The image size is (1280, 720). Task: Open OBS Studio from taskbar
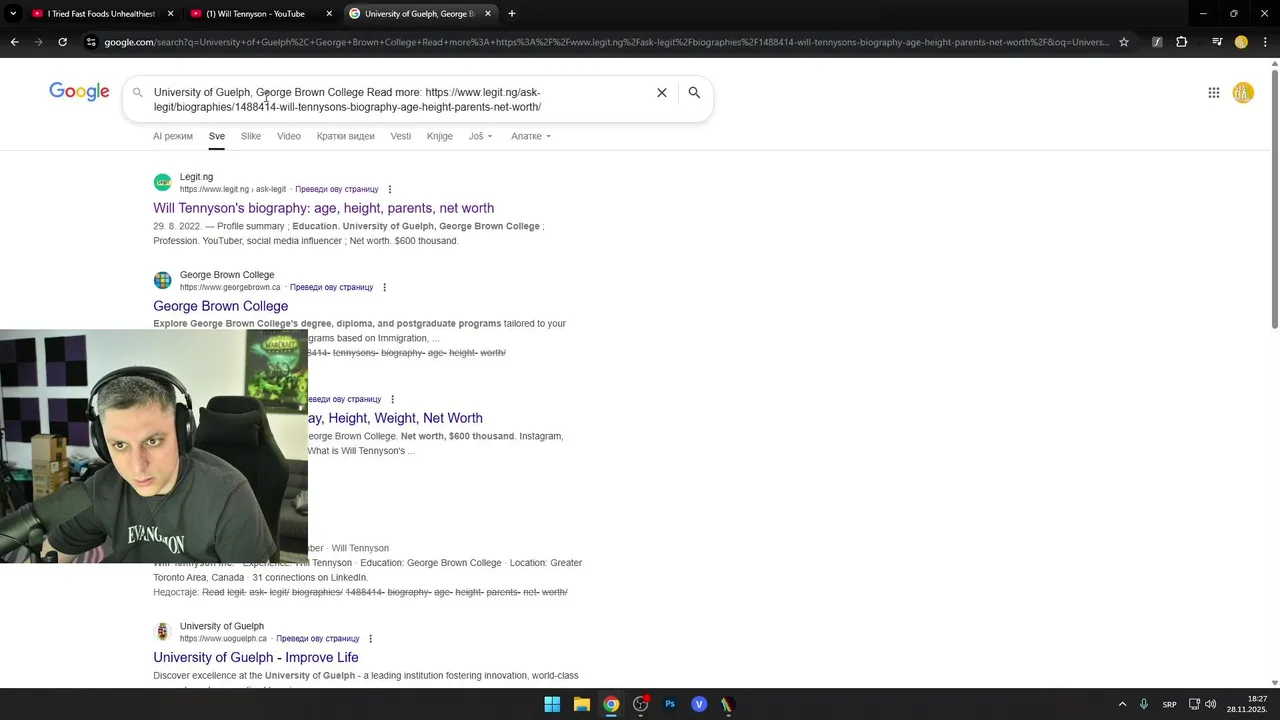[640, 704]
